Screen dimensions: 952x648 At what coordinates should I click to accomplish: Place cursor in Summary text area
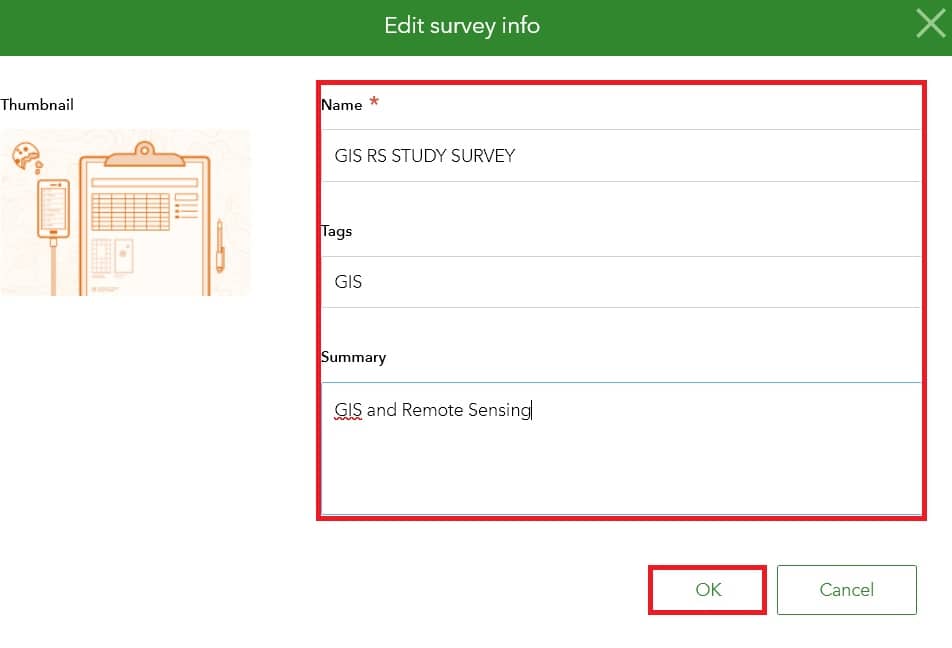click(x=620, y=449)
